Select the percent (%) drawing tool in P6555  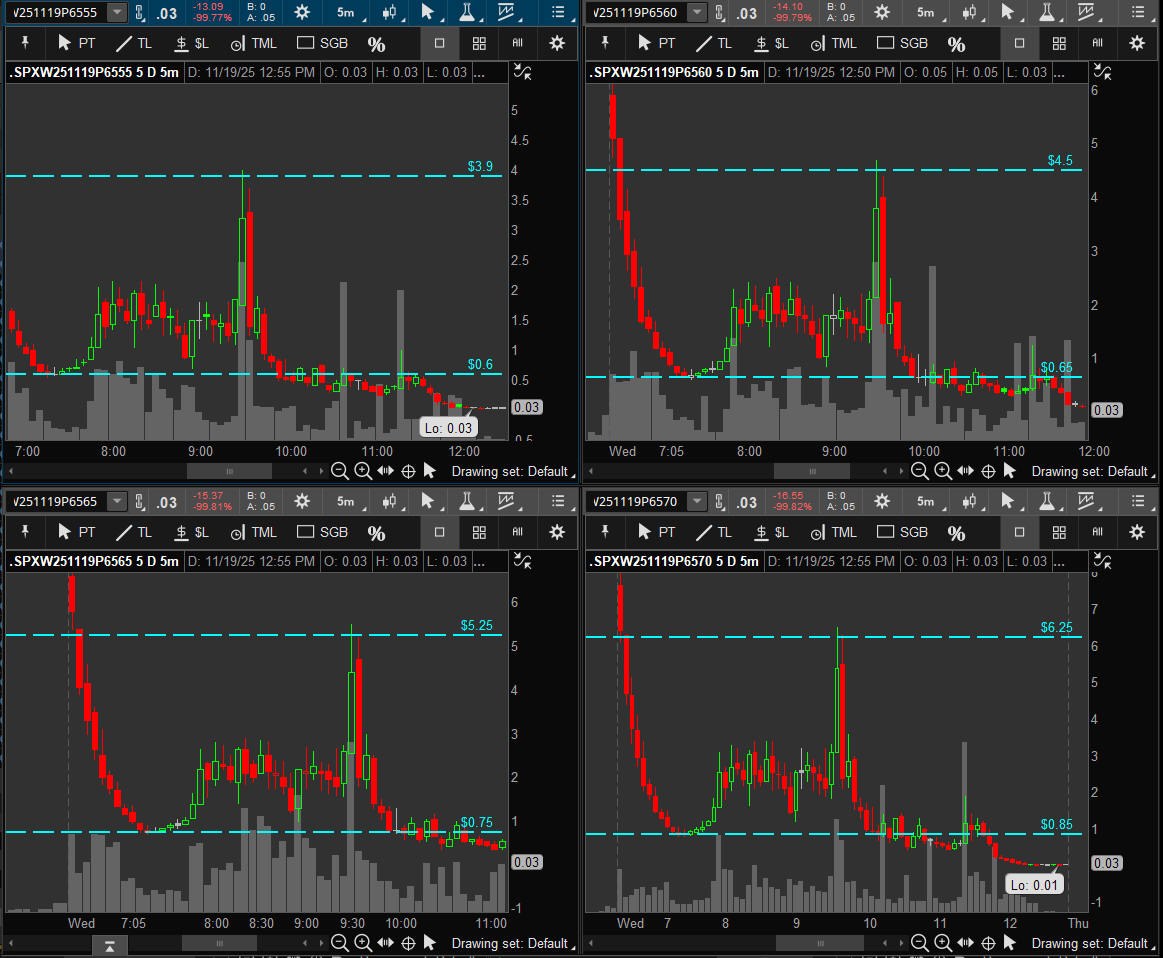click(376, 44)
